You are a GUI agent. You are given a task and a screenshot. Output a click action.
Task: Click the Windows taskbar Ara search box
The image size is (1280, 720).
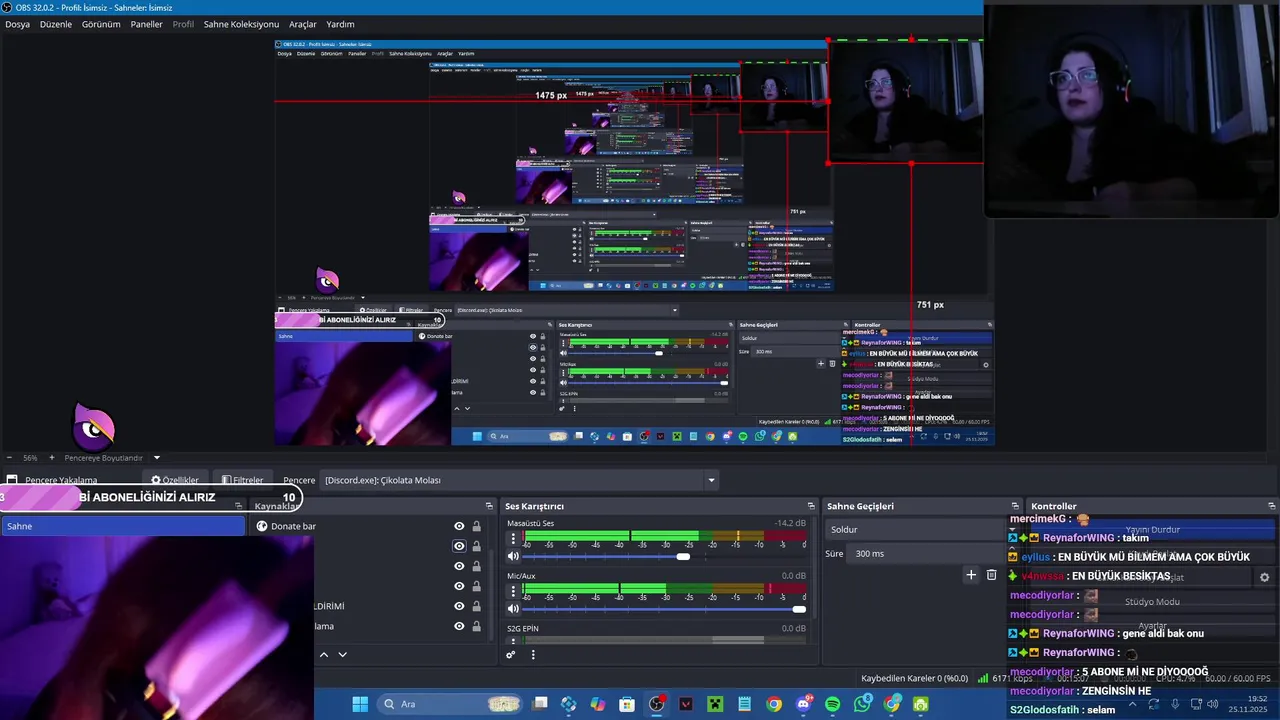pyautogui.click(x=452, y=704)
